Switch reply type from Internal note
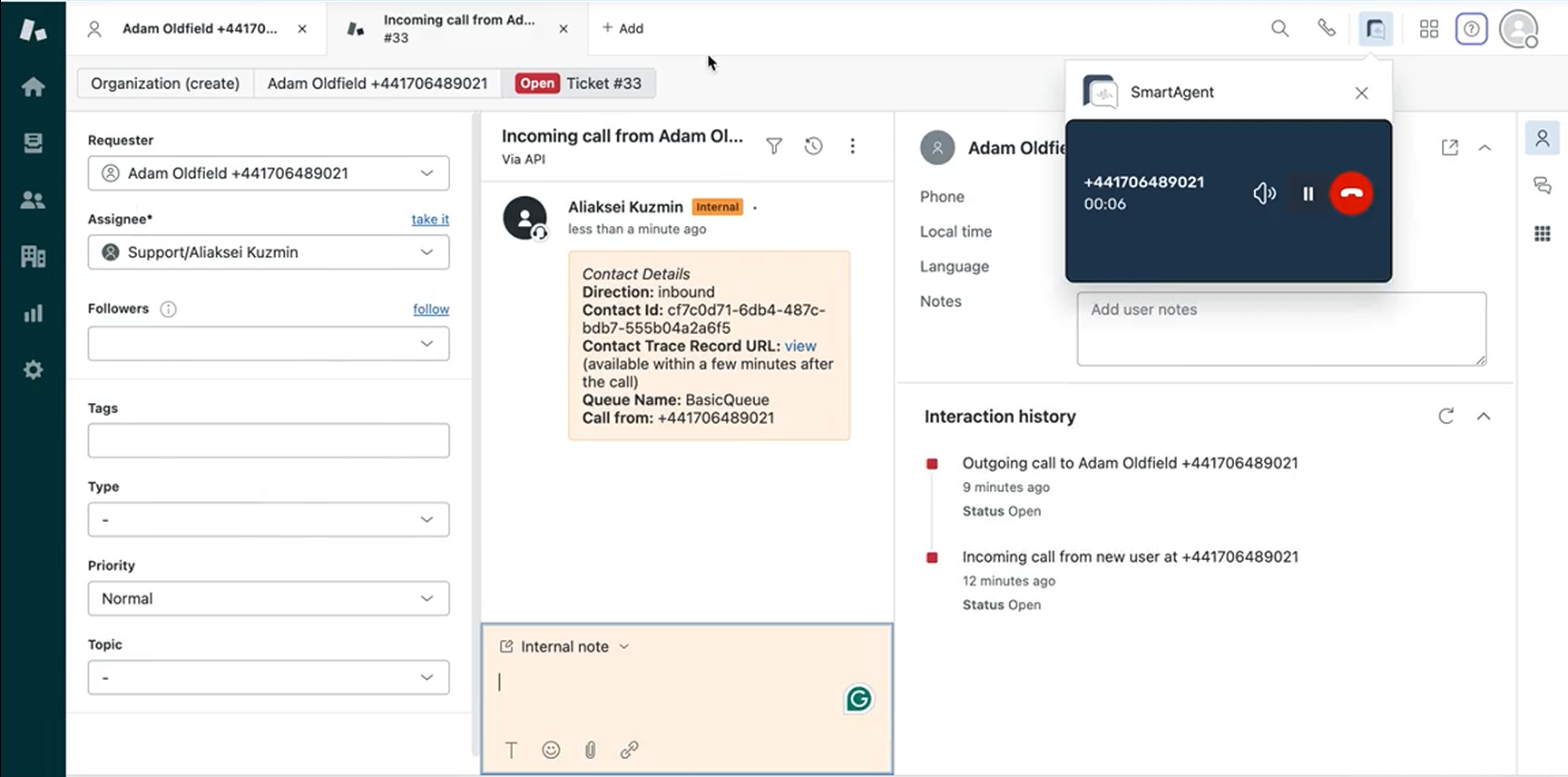The height and width of the screenshot is (777, 1568). 564,646
